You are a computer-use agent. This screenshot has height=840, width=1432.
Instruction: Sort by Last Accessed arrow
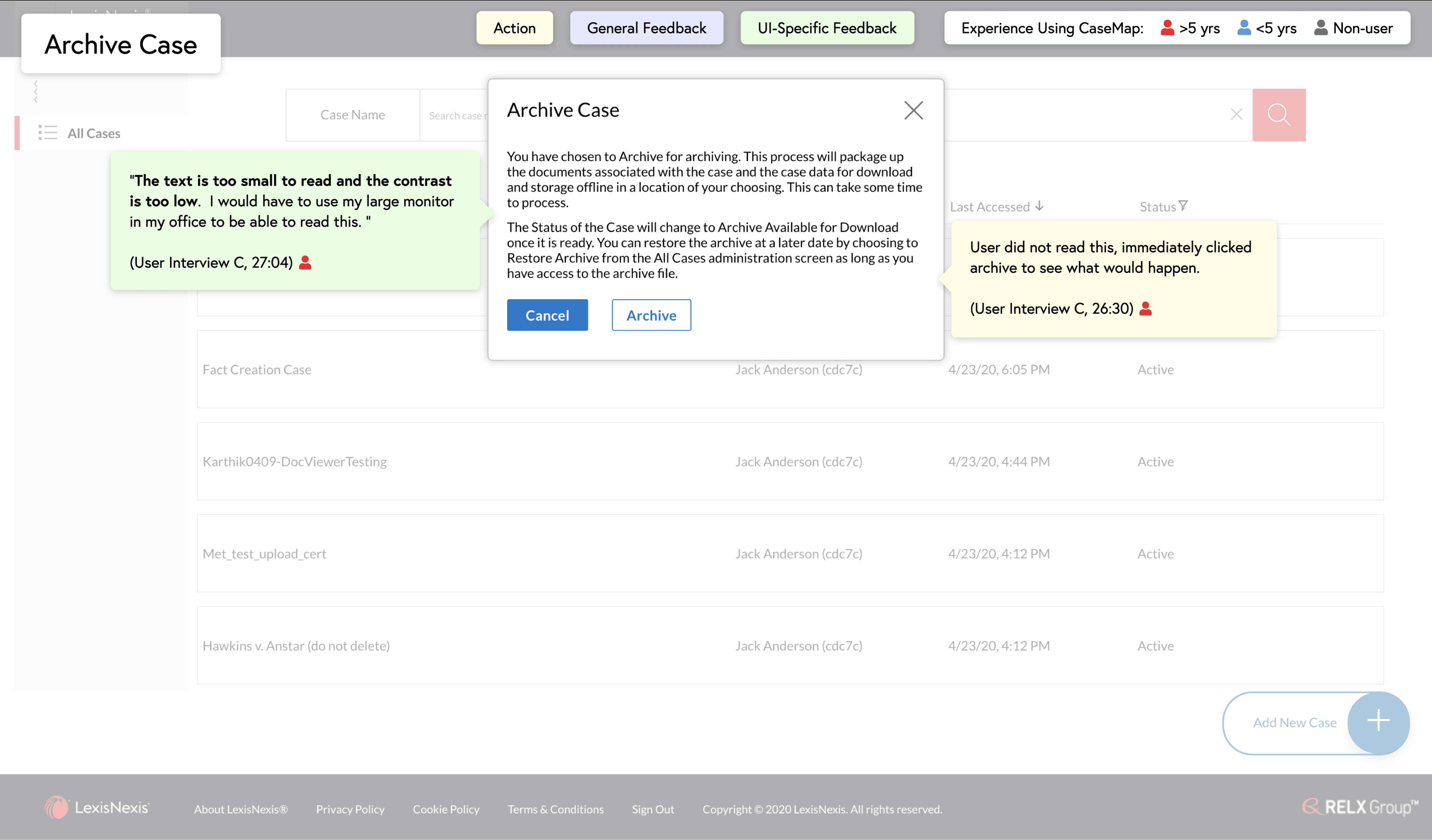[x=1039, y=206]
